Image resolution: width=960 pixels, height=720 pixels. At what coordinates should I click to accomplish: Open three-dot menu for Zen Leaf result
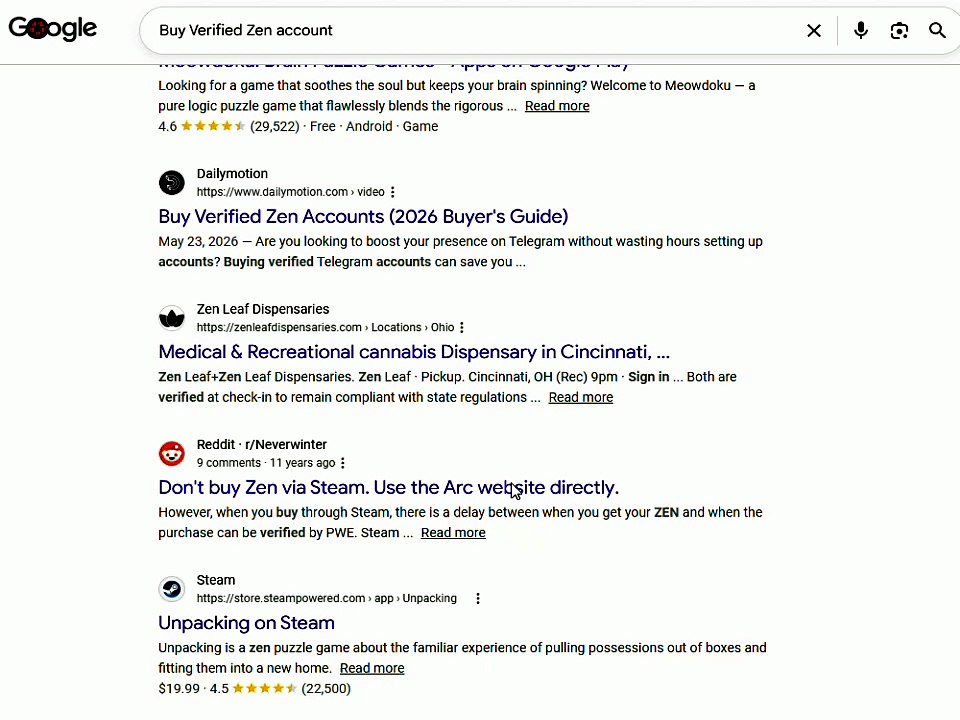point(462,328)
